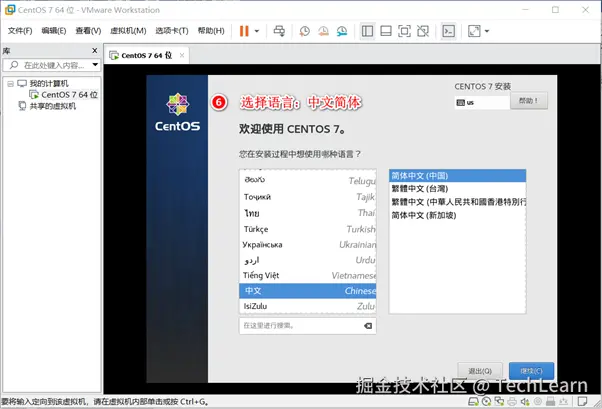Select IsiZulu language row
The width and height of the screenshot is (602, 409).
click(x=308, y=306)
